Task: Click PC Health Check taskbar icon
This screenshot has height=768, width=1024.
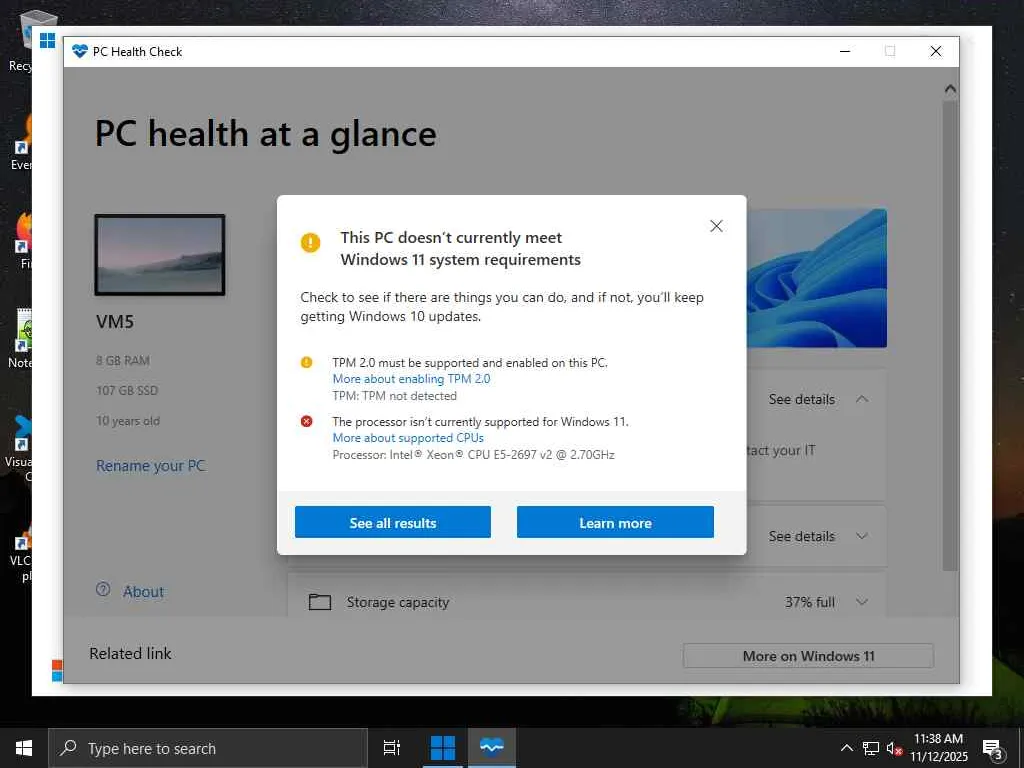Action: point(492,748)
